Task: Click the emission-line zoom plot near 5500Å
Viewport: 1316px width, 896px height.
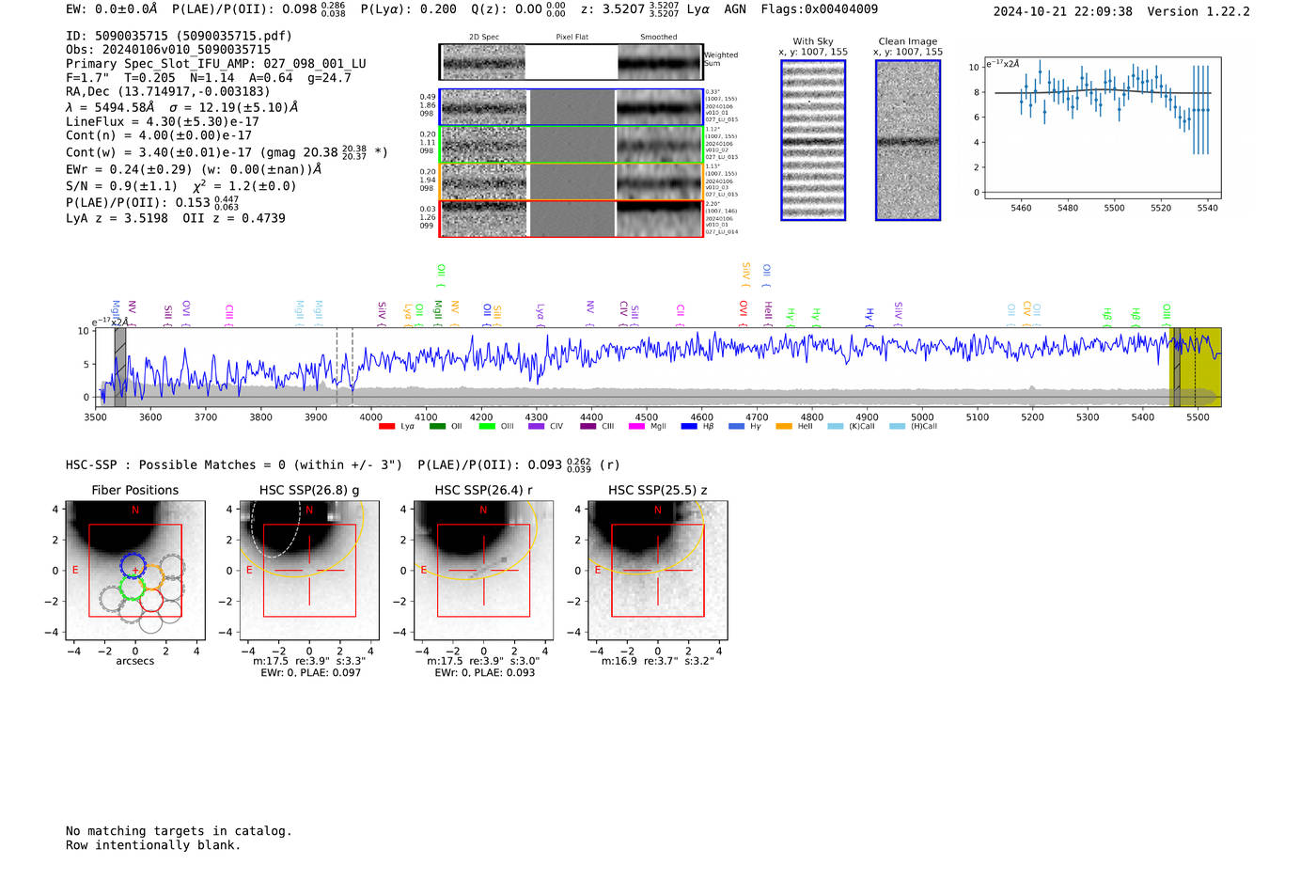Action: [x=1102, y=128]
